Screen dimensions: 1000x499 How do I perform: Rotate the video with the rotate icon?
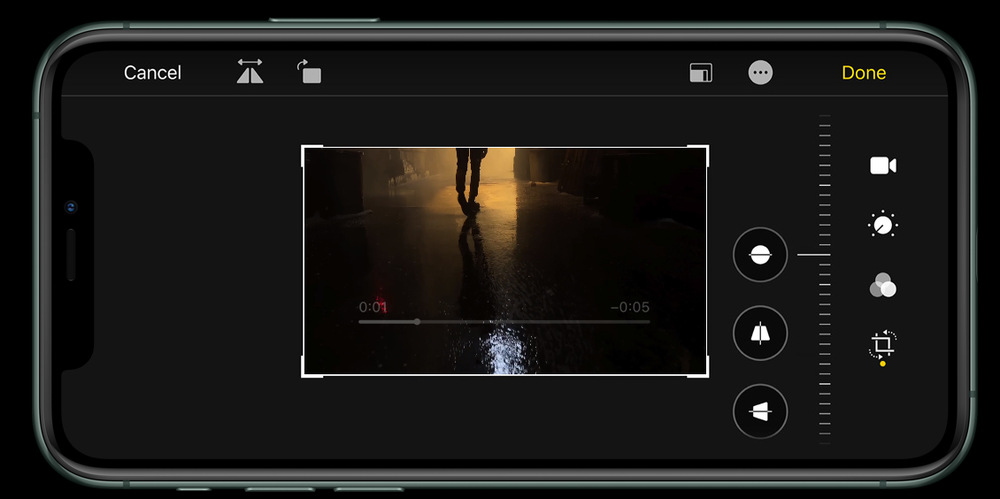coord(309,72)
